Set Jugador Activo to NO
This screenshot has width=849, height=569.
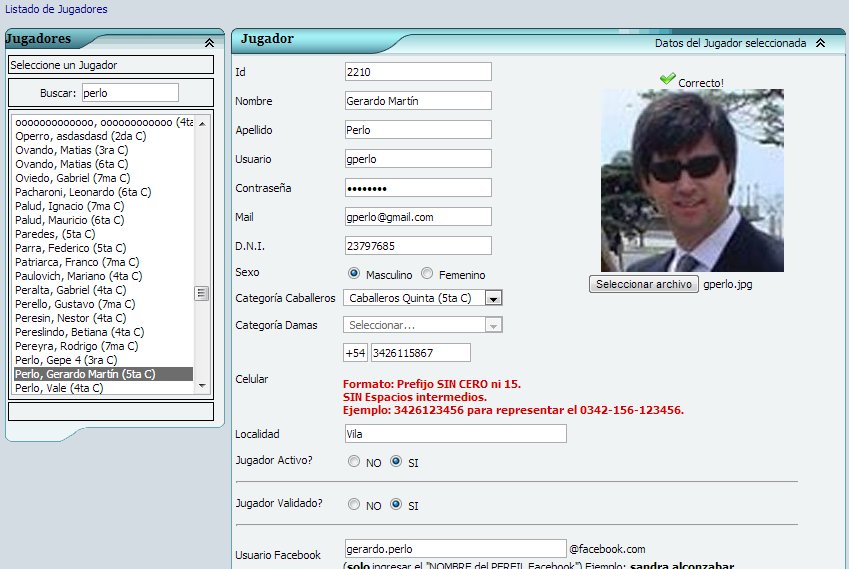[354, 462]
